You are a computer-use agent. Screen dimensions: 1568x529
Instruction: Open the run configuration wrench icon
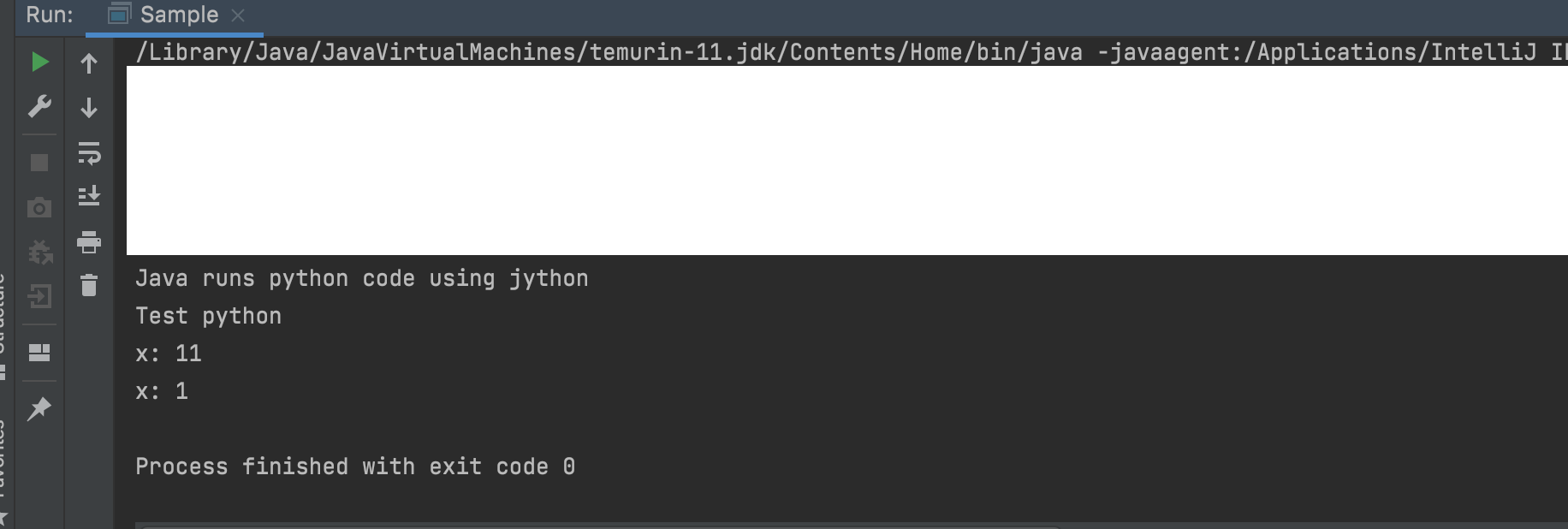click(39, 107)
